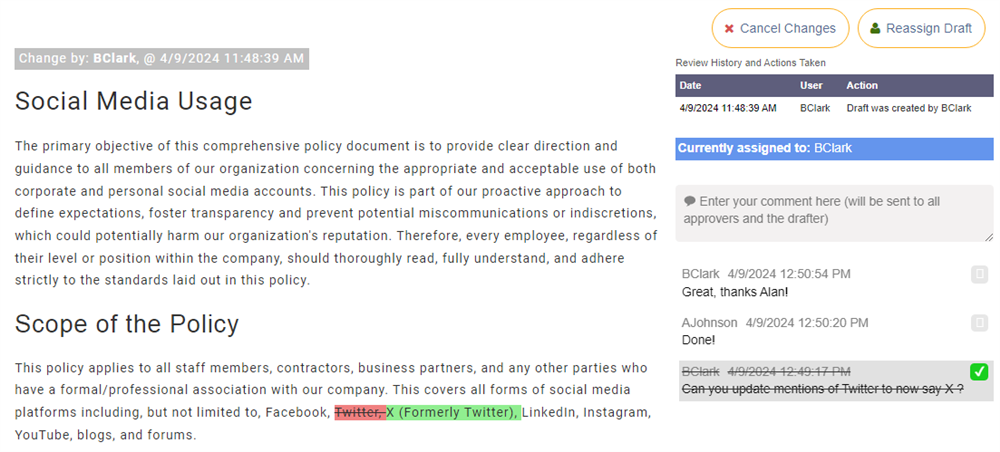Screen dimensions: 1000x452
Task: Click the 'Currently assigned to: BClark' banner
Action: coord(834,149)
